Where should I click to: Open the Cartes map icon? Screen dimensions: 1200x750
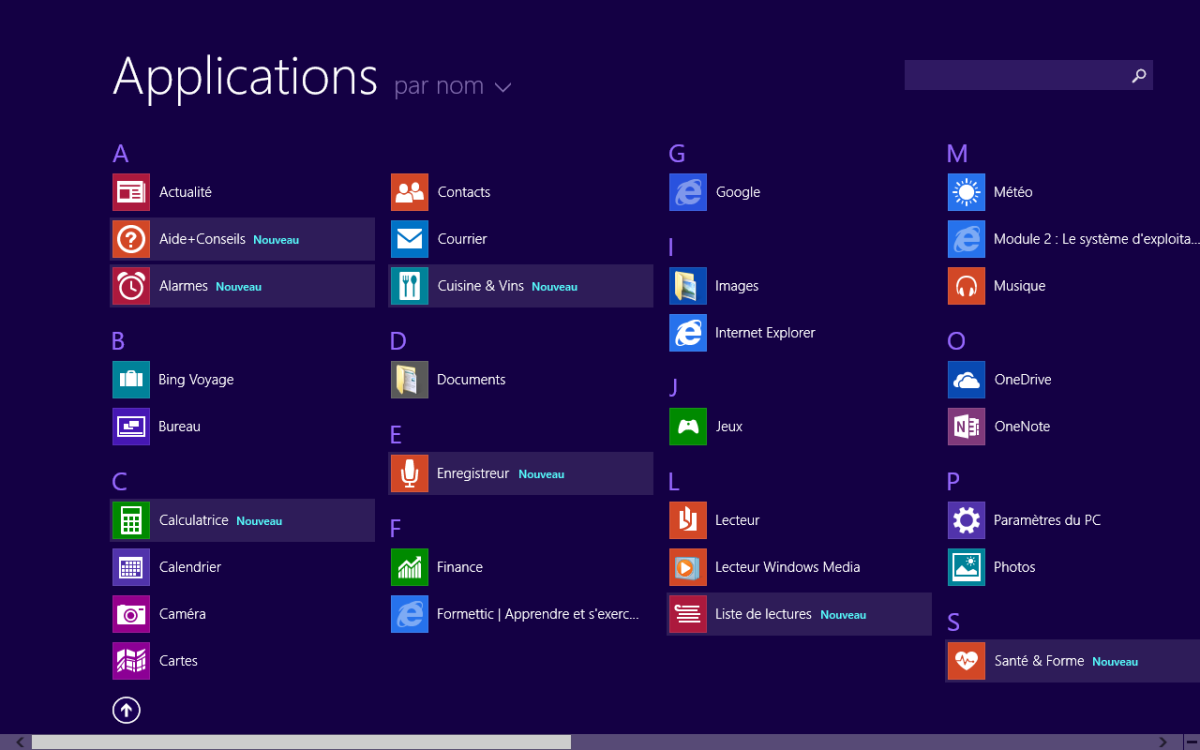pyautogui.click(x=131, y=661)
